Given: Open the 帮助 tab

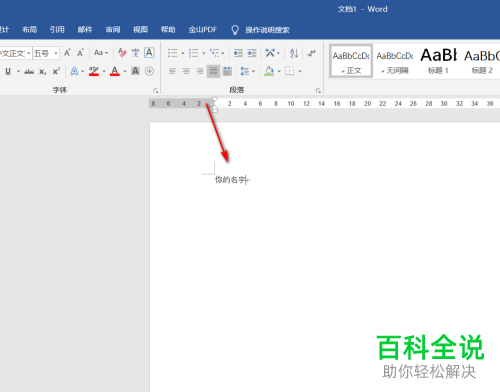Looking at the screenshot, I should coord(168,30).
